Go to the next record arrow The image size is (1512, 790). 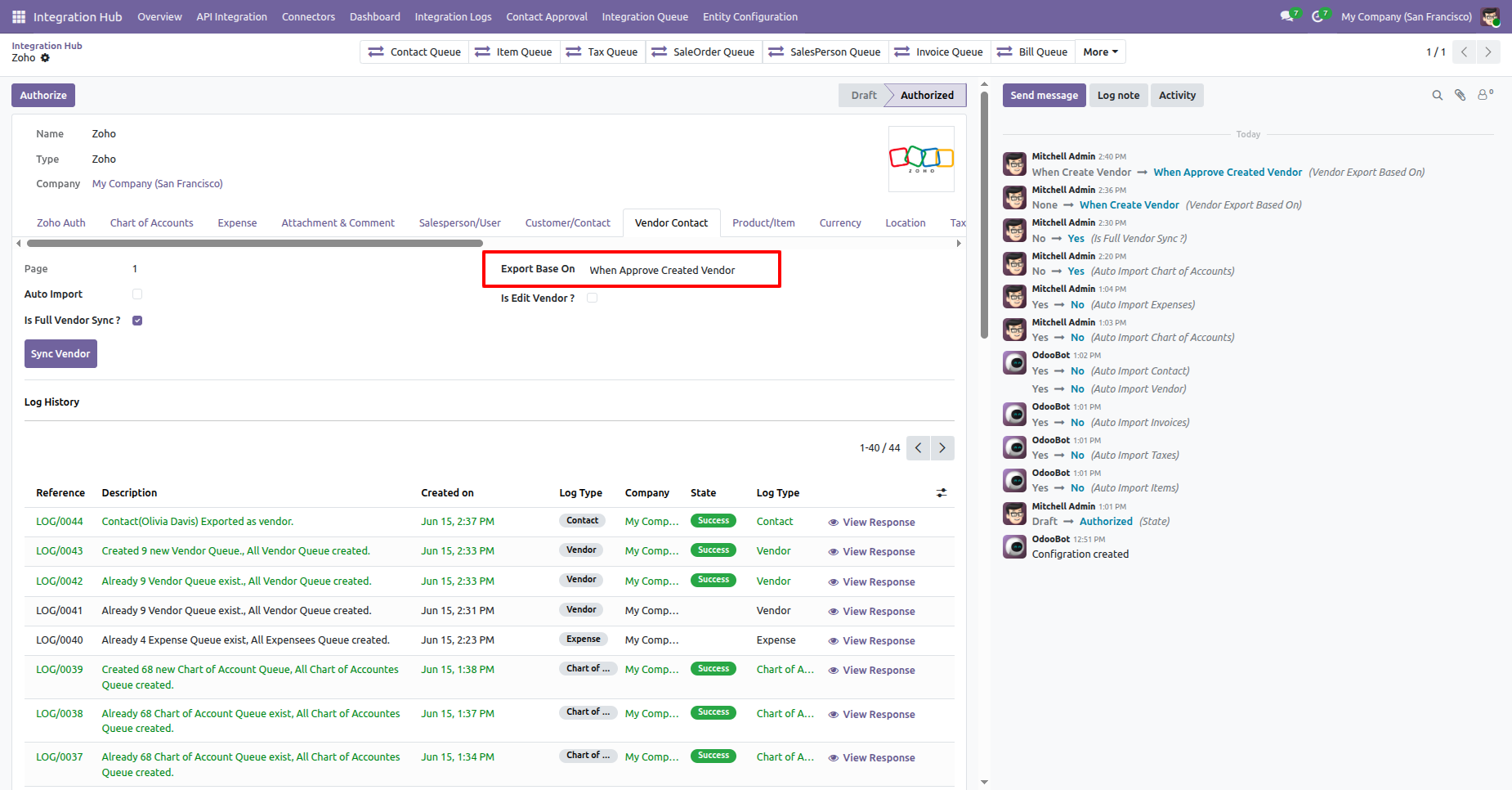[x=1488, y=52]
